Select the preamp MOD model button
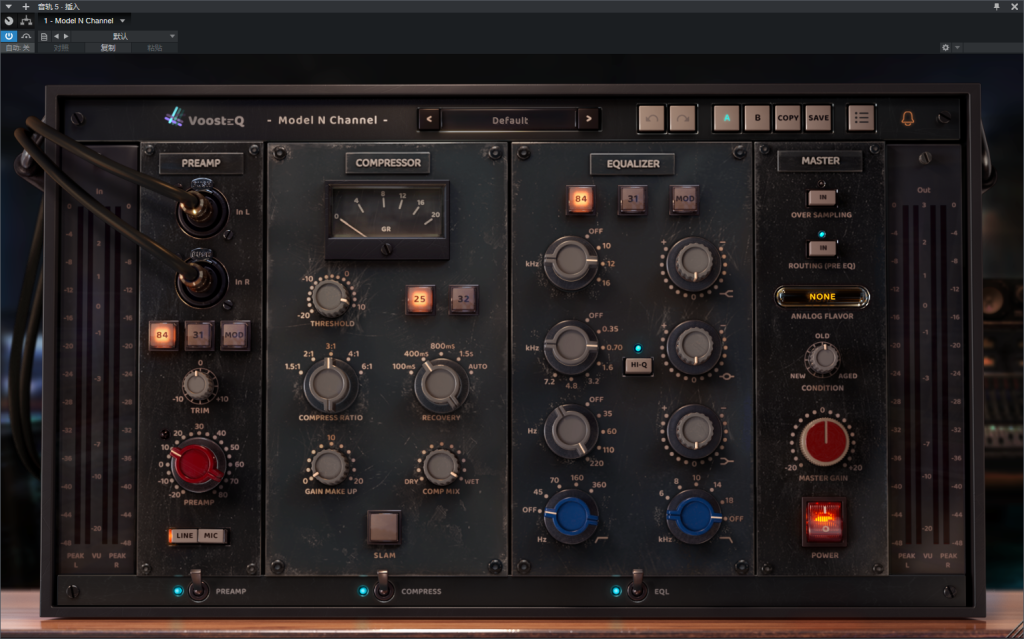Viewport: 1024px width, 639px height. pos(234,335)
